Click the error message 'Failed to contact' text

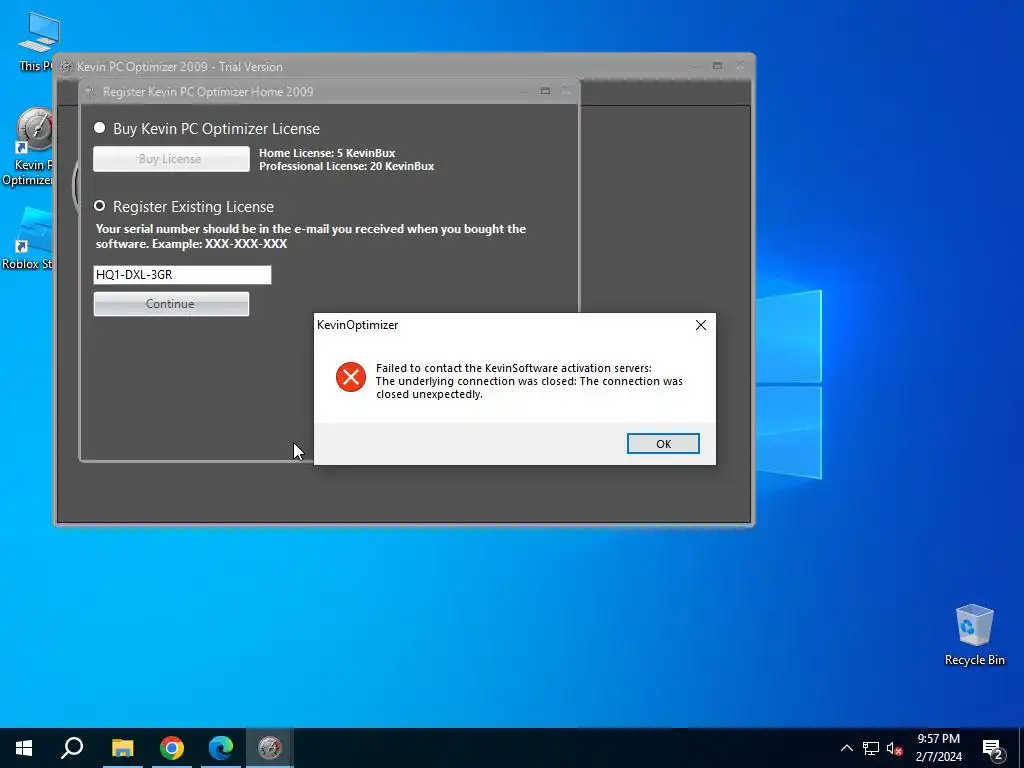point(529,381)
